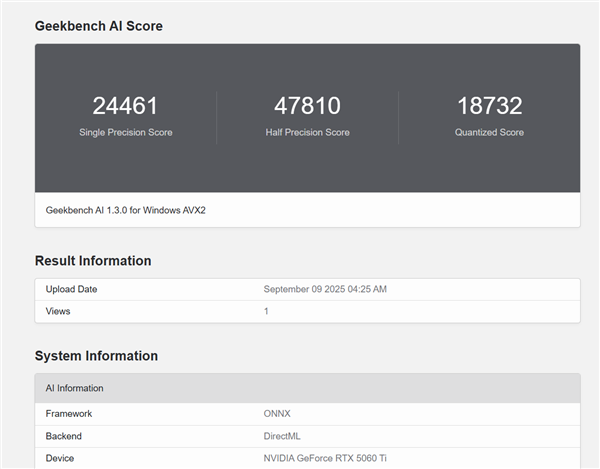
Task: Select the 18732 quantized score number
Action: (x=489, y=106)
